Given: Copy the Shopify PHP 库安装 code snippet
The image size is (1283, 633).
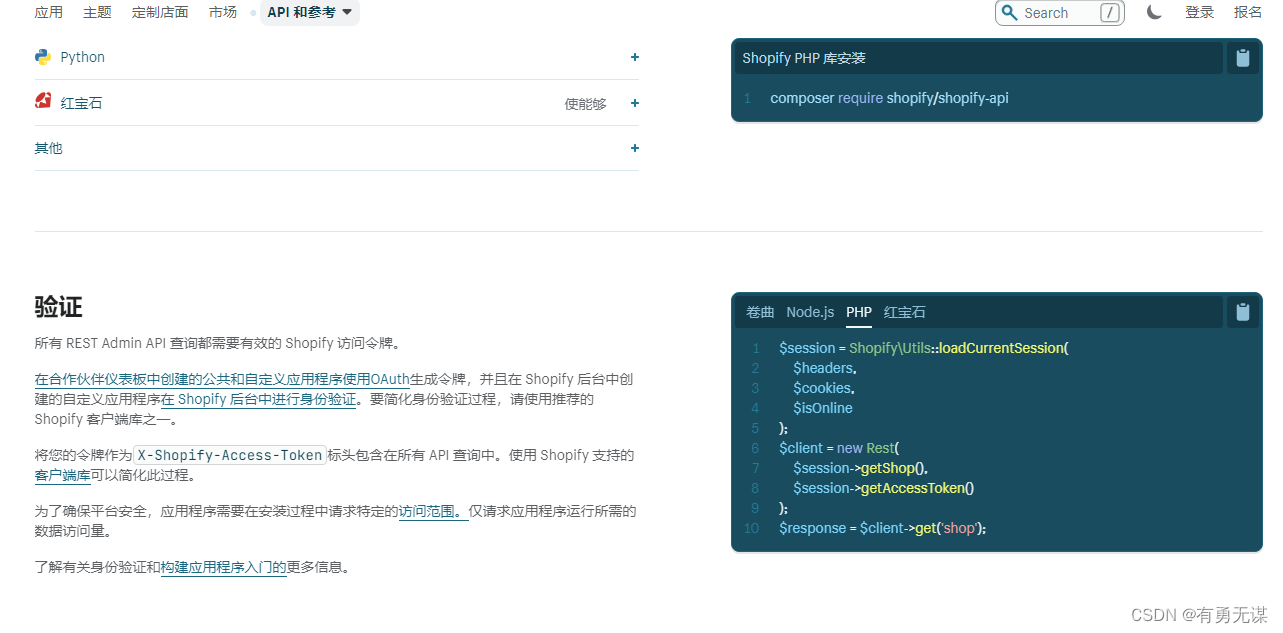Looking at the screenshot, I should click(x=1243, y=58).
